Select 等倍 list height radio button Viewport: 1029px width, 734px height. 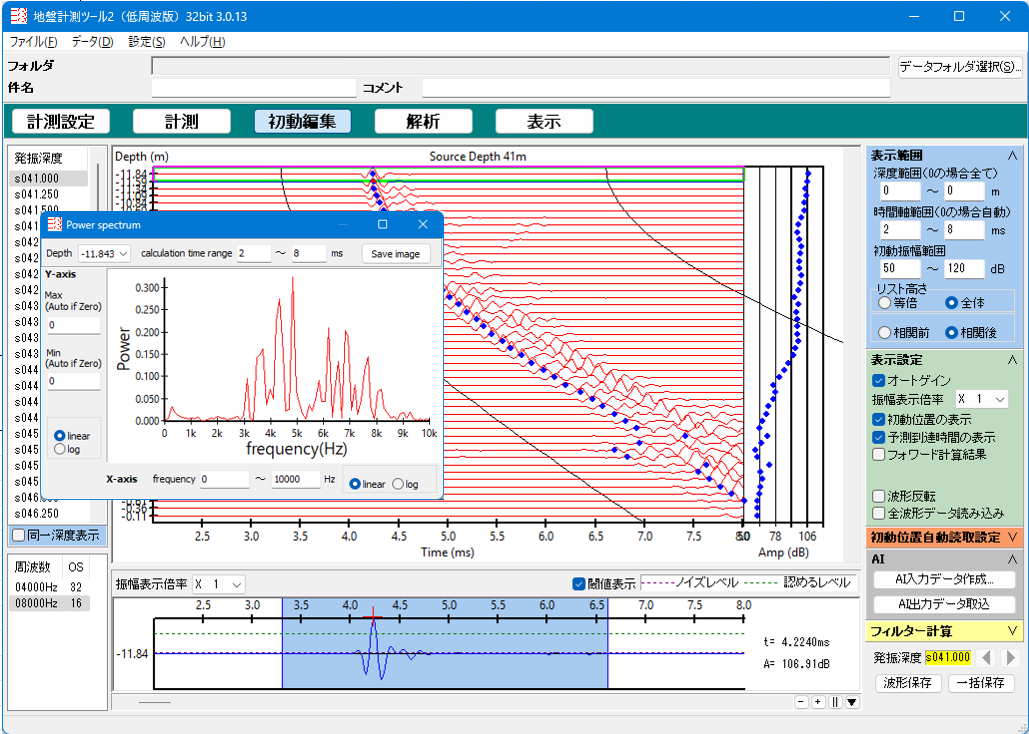(885, 303)
